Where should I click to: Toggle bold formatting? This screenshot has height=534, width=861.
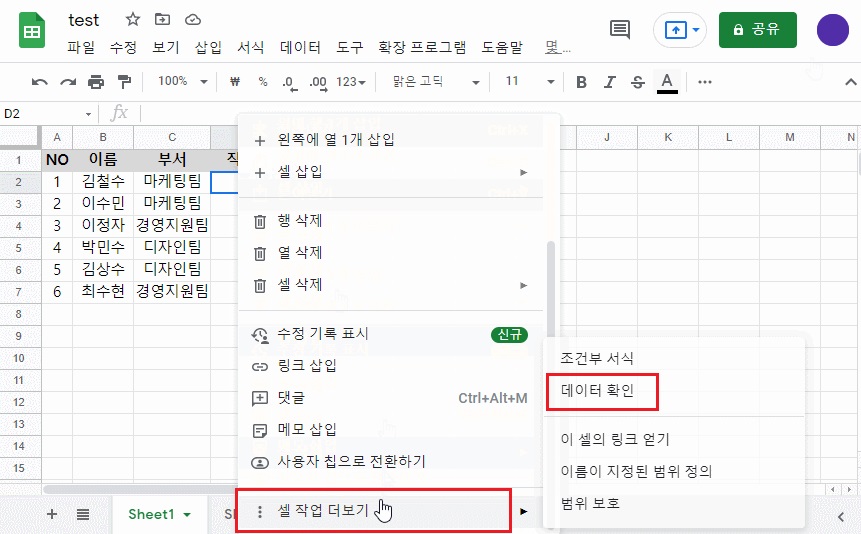pyautogui.click(x=582, y=82)
